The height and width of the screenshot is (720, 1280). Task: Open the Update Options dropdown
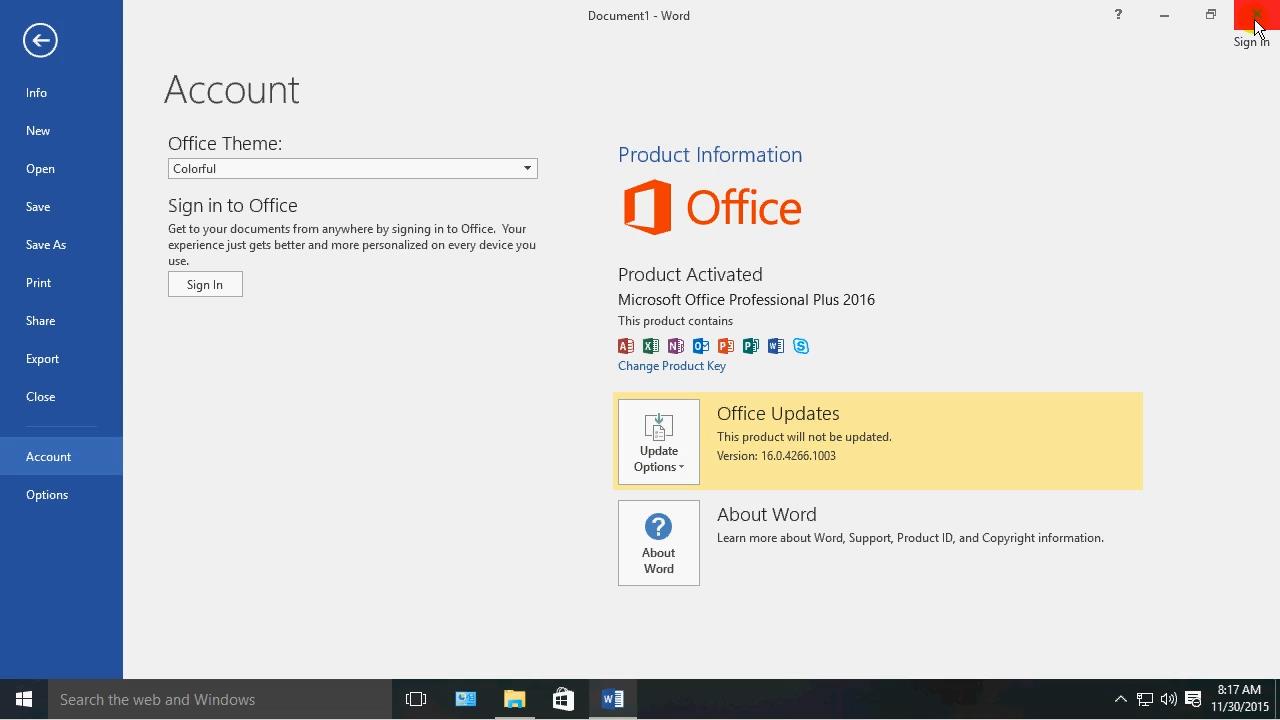pos(658,441)
